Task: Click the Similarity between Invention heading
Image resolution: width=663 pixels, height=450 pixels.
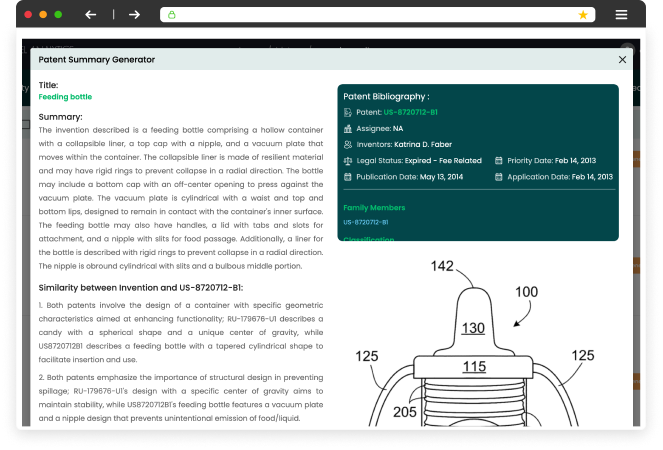Action: [141, 288]
